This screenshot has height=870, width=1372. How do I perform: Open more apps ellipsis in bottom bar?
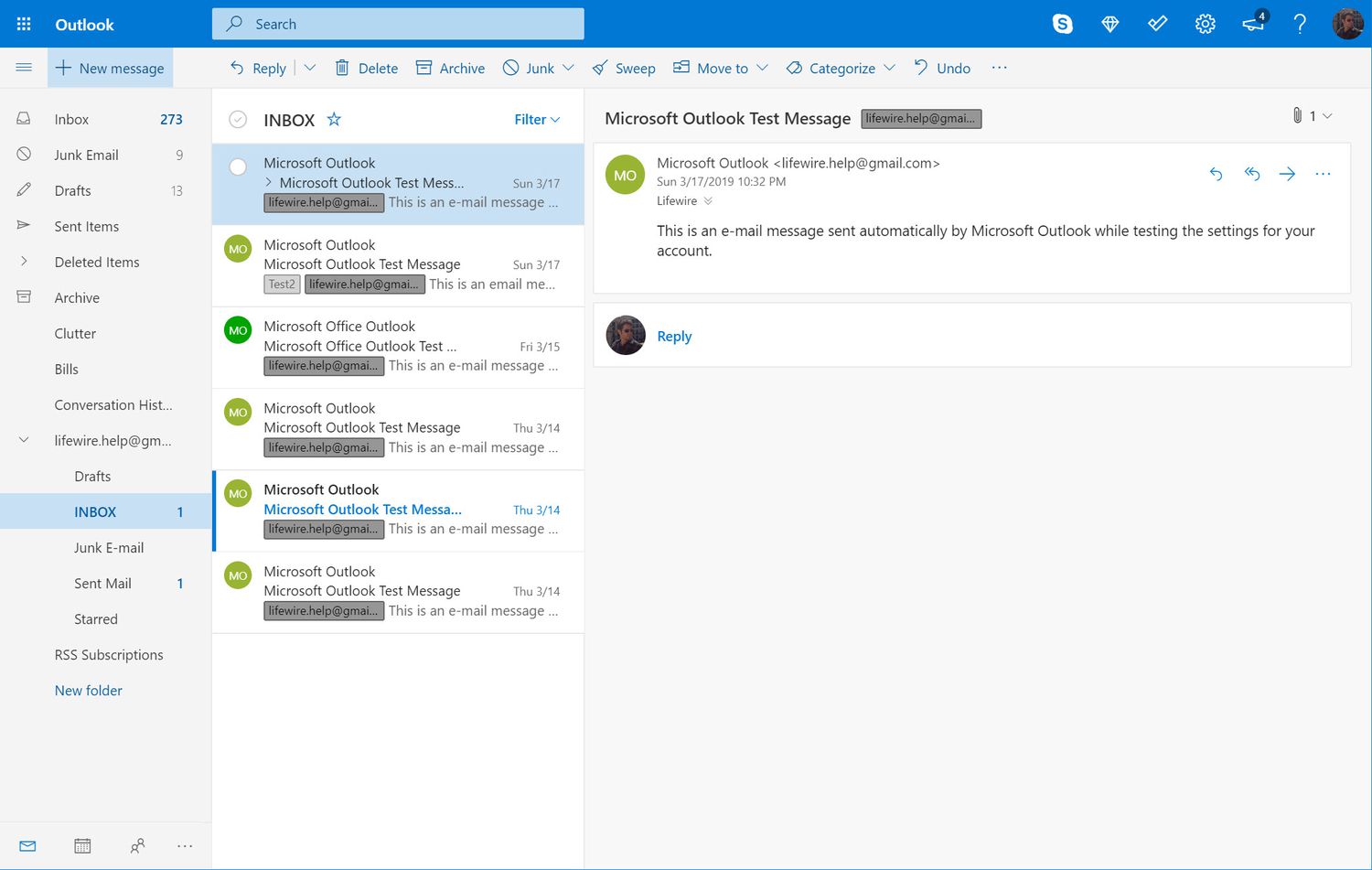click(185, 846)
